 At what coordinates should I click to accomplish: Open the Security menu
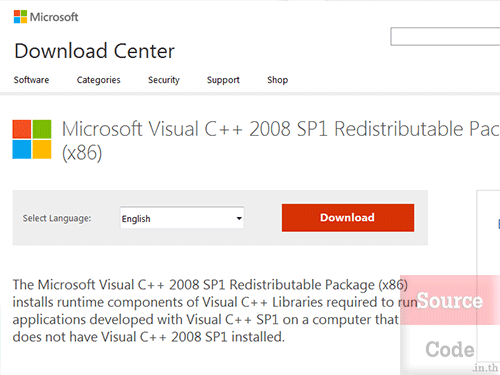pyautogui.click(x=164, y=80)
